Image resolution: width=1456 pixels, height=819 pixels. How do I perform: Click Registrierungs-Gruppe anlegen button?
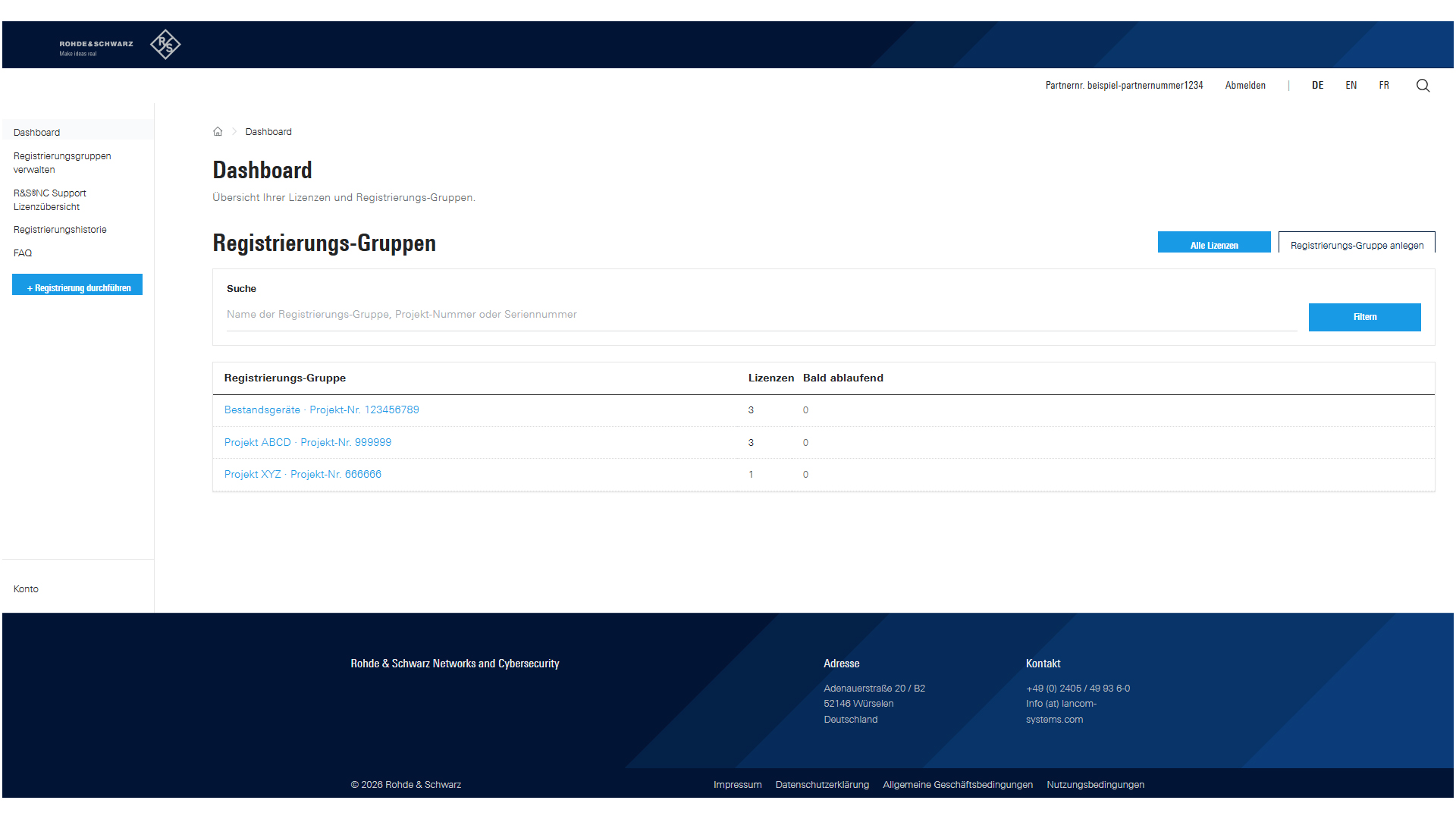click(x=1357, y=243)
